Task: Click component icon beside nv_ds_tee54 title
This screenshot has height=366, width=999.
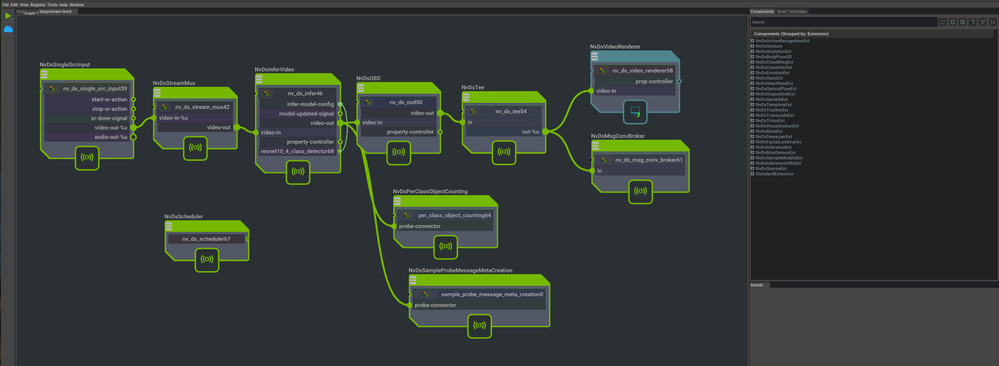Action: [x=473, y=111]
